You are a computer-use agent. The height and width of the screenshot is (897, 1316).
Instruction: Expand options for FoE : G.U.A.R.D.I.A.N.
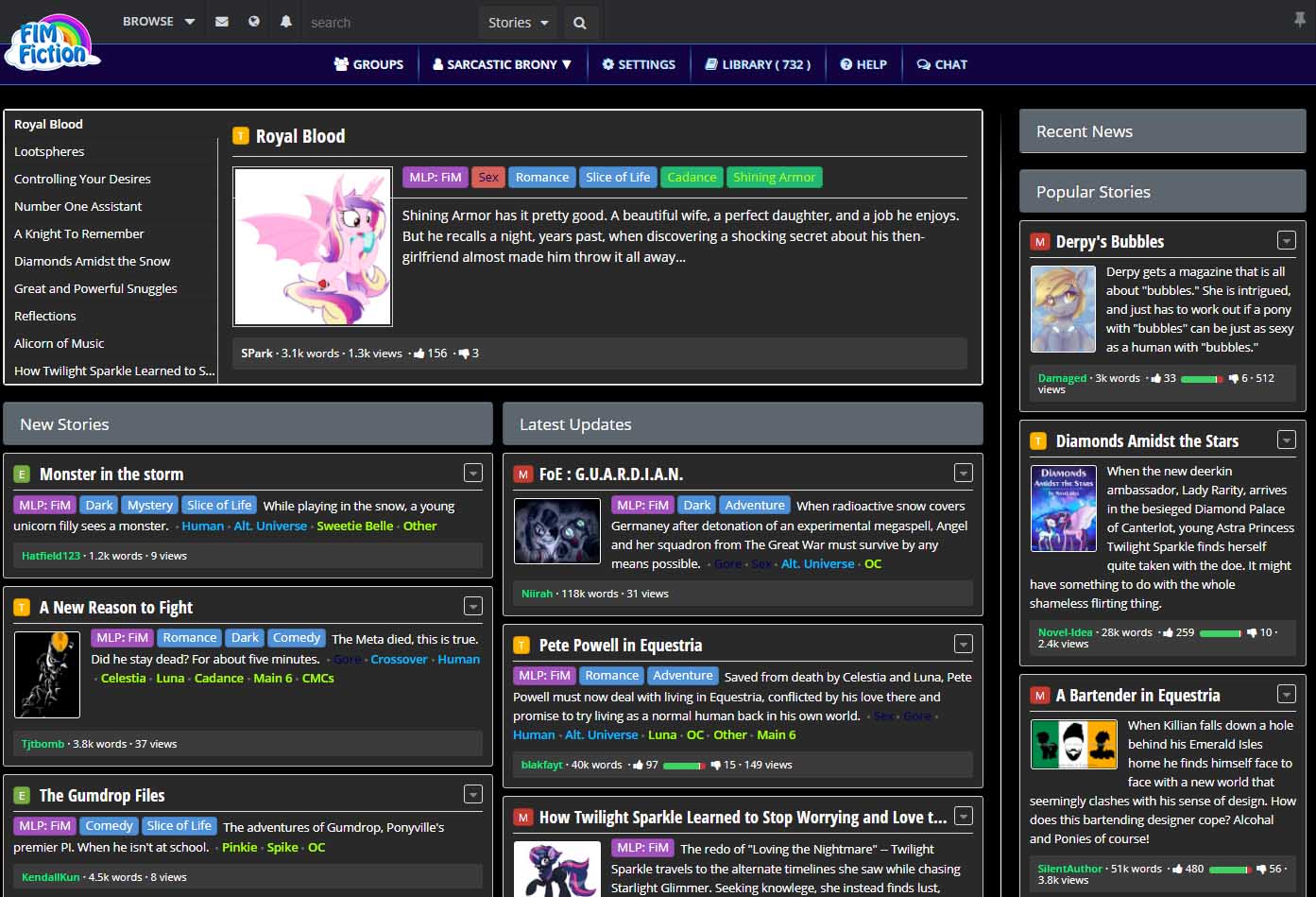(x=963, y=474)
